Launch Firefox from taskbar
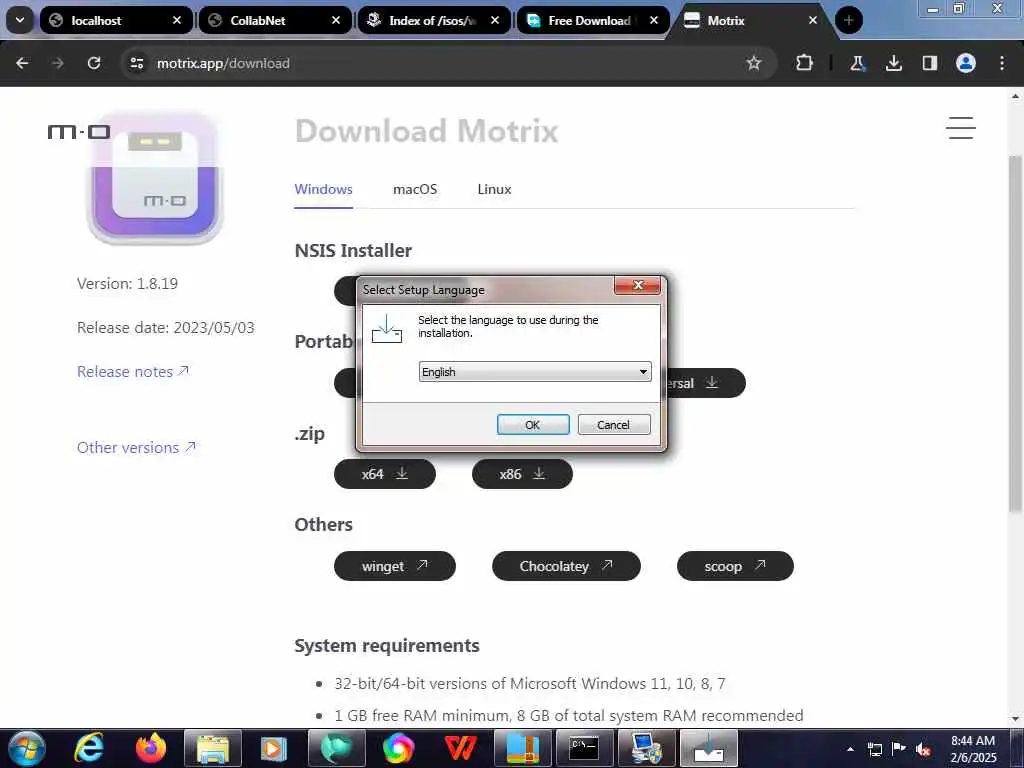Image resolution: width=1024 pixels, height=768 pixels. point(151,748)
